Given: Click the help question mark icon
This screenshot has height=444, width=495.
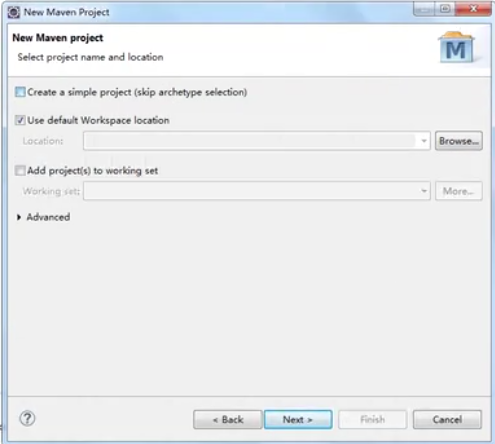Looking at the screenshot, I should pyautogui.click(x=27, y=418).
